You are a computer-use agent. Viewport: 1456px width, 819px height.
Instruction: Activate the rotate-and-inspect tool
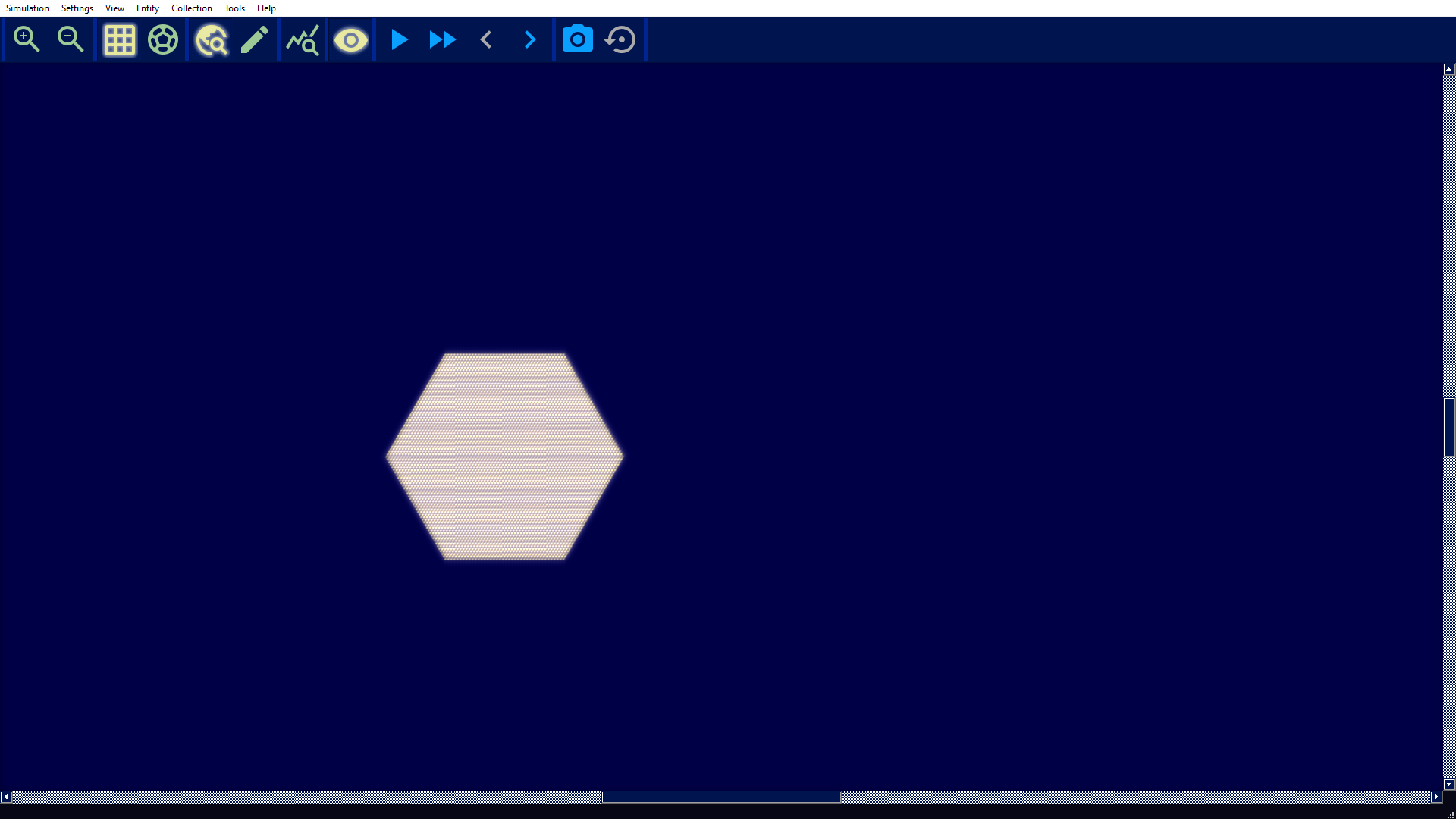click(211, 39)
